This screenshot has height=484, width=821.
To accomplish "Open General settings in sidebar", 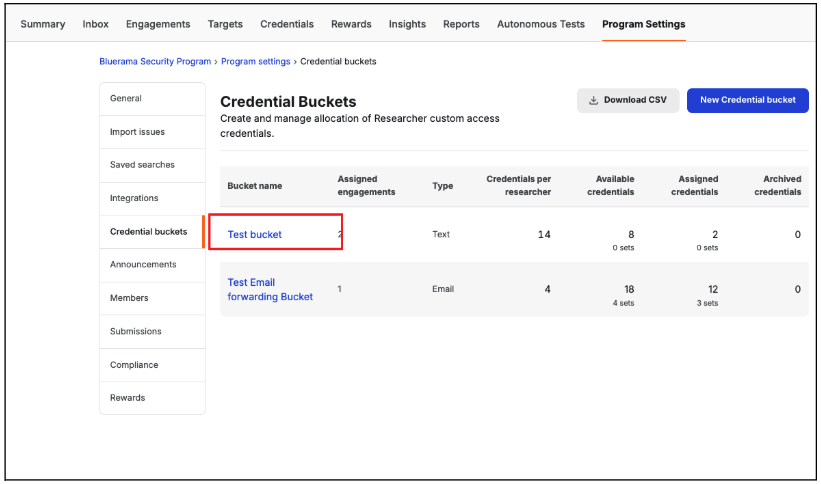I will point(152,98).
